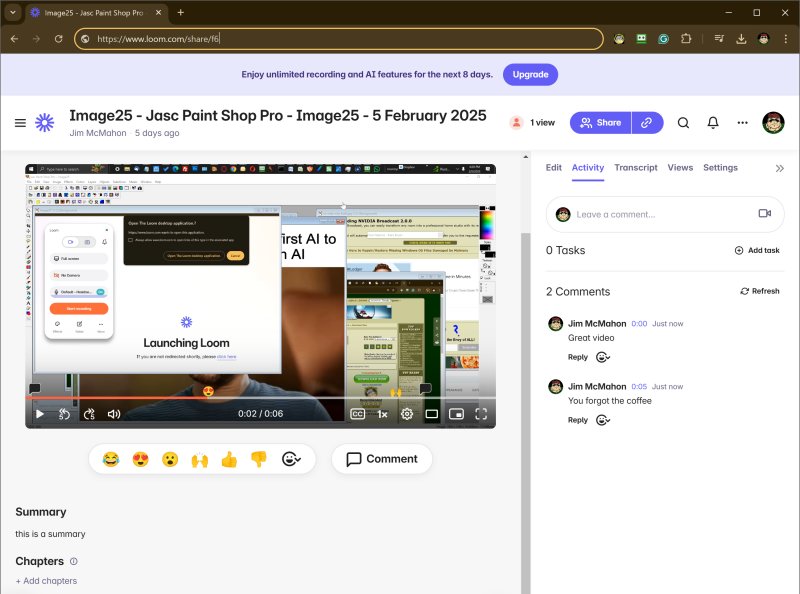Screen dimensions: 800x594
Task: Enter fullscreen mode
Action: (x=481, y=414)
